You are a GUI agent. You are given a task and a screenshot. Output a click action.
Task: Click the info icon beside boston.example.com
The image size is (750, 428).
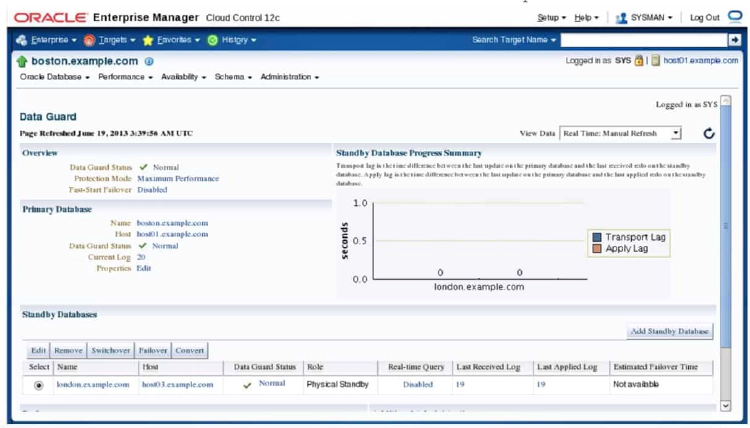[x=149, y=61]
